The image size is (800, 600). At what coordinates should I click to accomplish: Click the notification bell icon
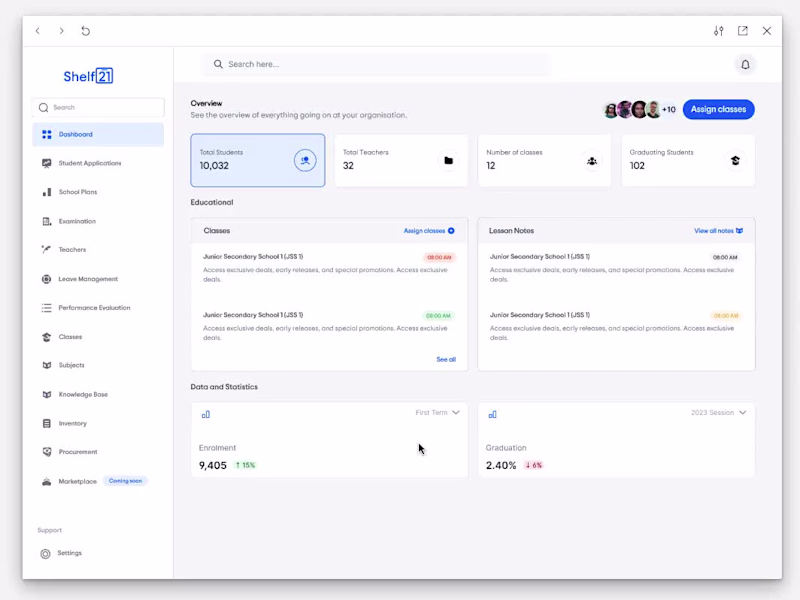(x=745, y=64)
